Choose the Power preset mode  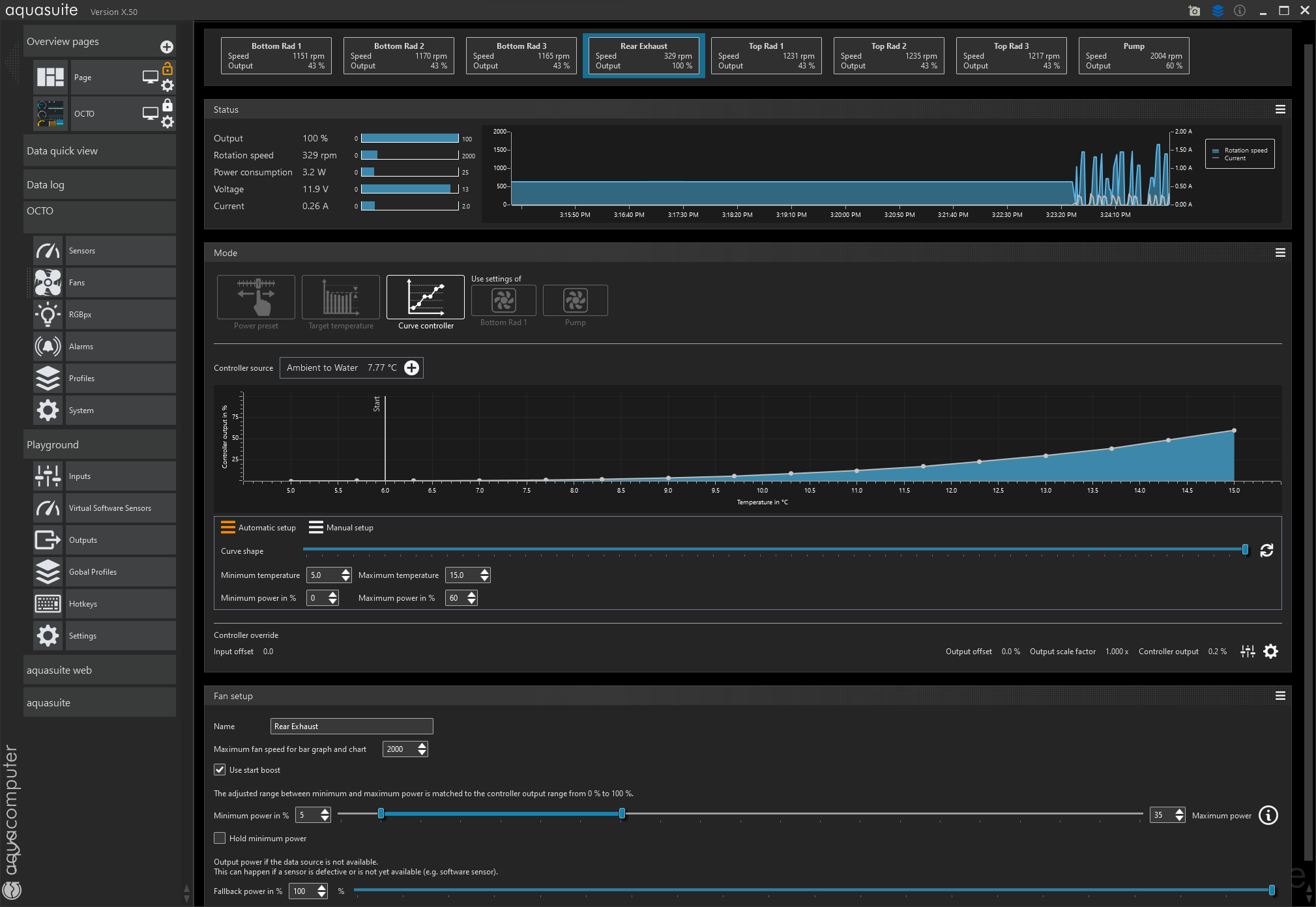(256, 297)
